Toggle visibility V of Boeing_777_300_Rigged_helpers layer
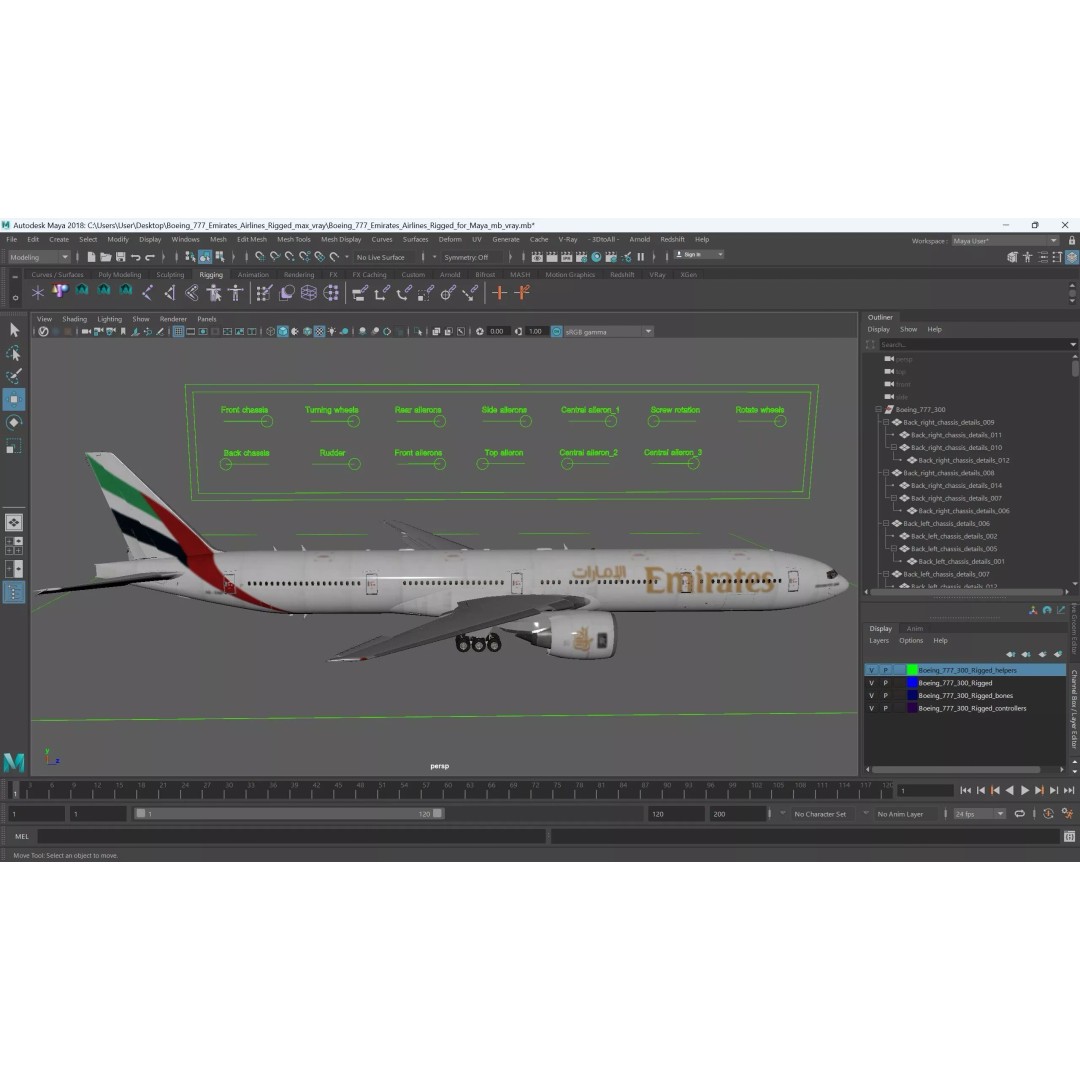This screenshot has width=1080, height=1080. click(x=871, y=670)
